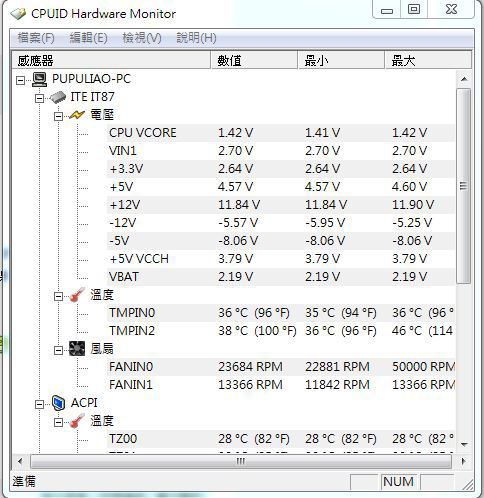This screenshot has height=498, width=484.
Task: Select the +3.3V sensor row
Action: [x=281, y=169]
